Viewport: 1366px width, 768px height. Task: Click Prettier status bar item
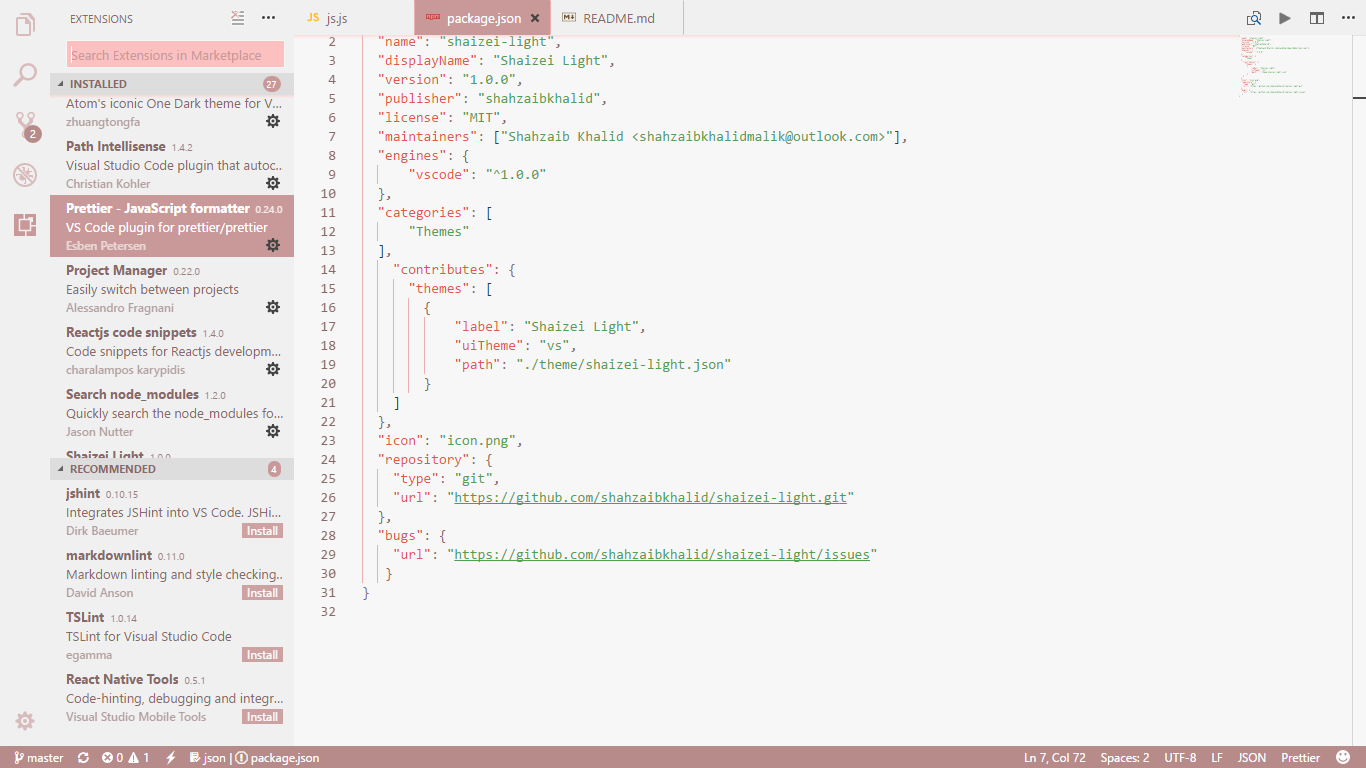tap(1301, 758)
